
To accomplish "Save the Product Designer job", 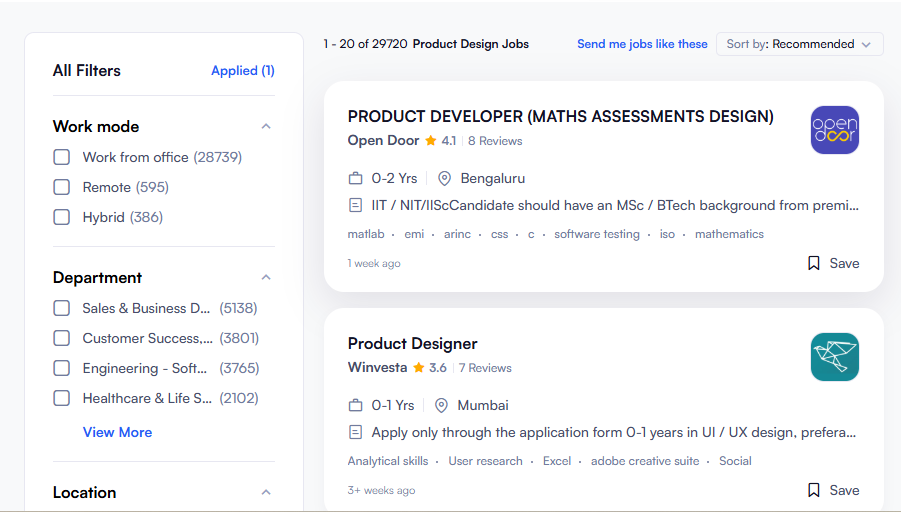I will click(x=833, y=490).
